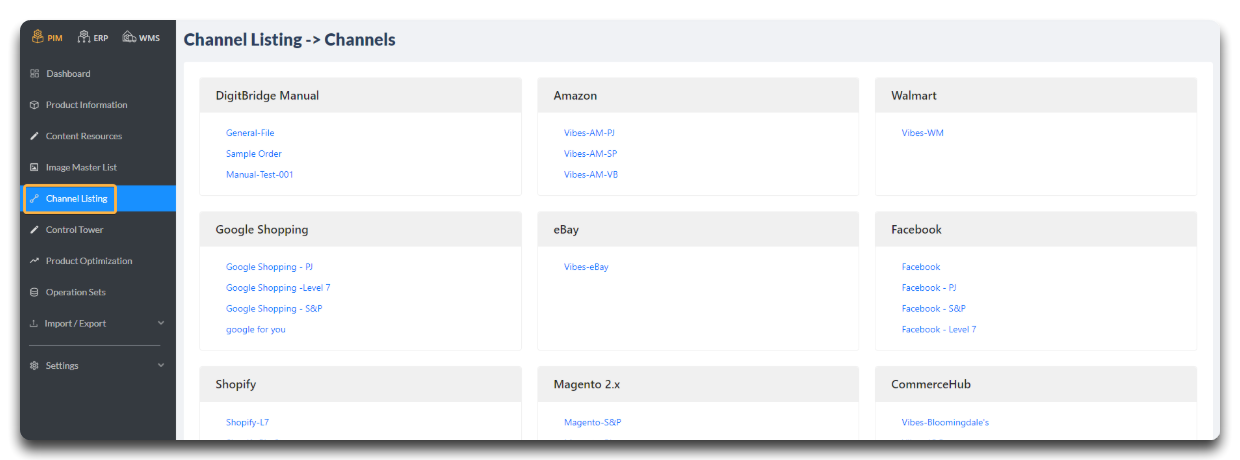Open the General-File channel

[x=250, y=132]
